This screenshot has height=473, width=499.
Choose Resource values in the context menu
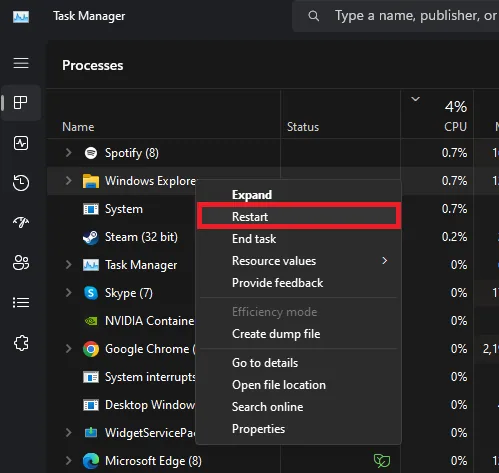(299, 261)
